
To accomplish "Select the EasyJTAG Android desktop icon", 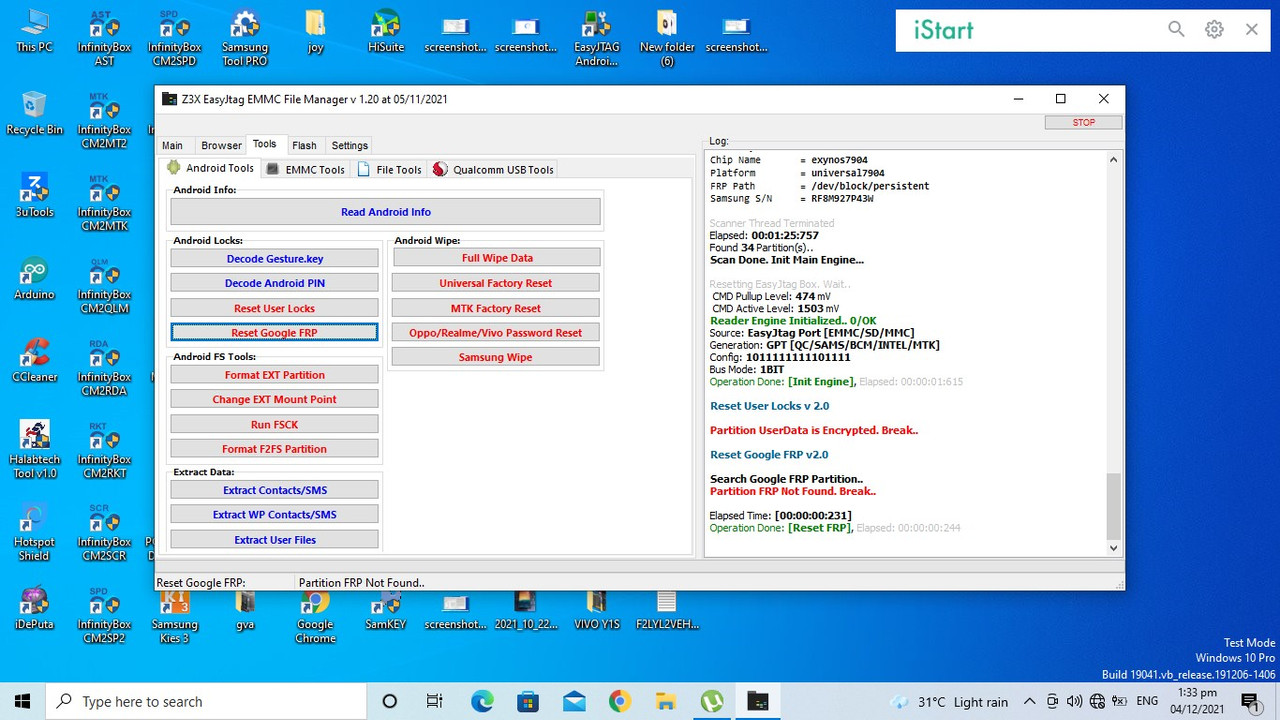I will (596, 38).
